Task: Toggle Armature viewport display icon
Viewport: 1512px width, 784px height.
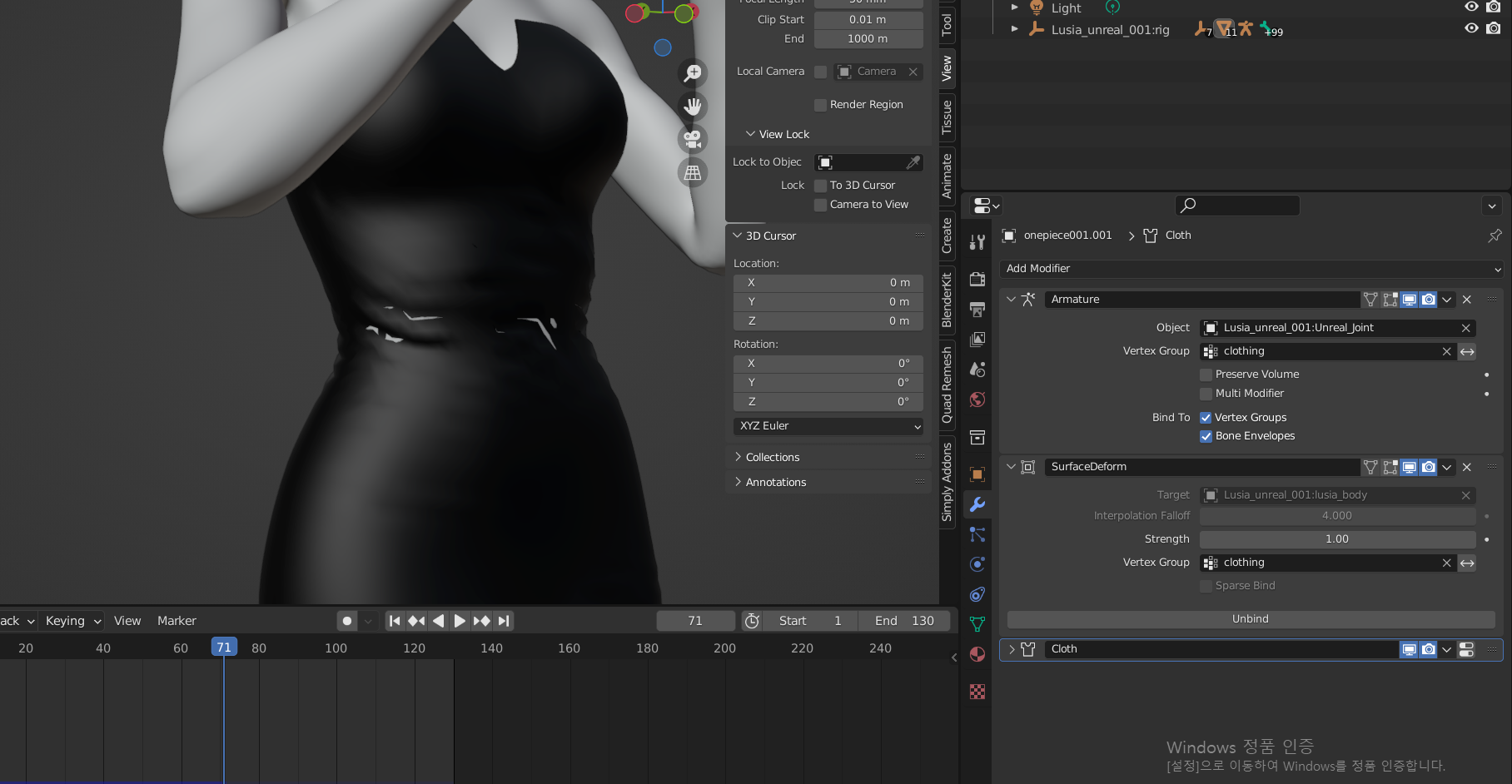Action: (x=1409, y=300)
